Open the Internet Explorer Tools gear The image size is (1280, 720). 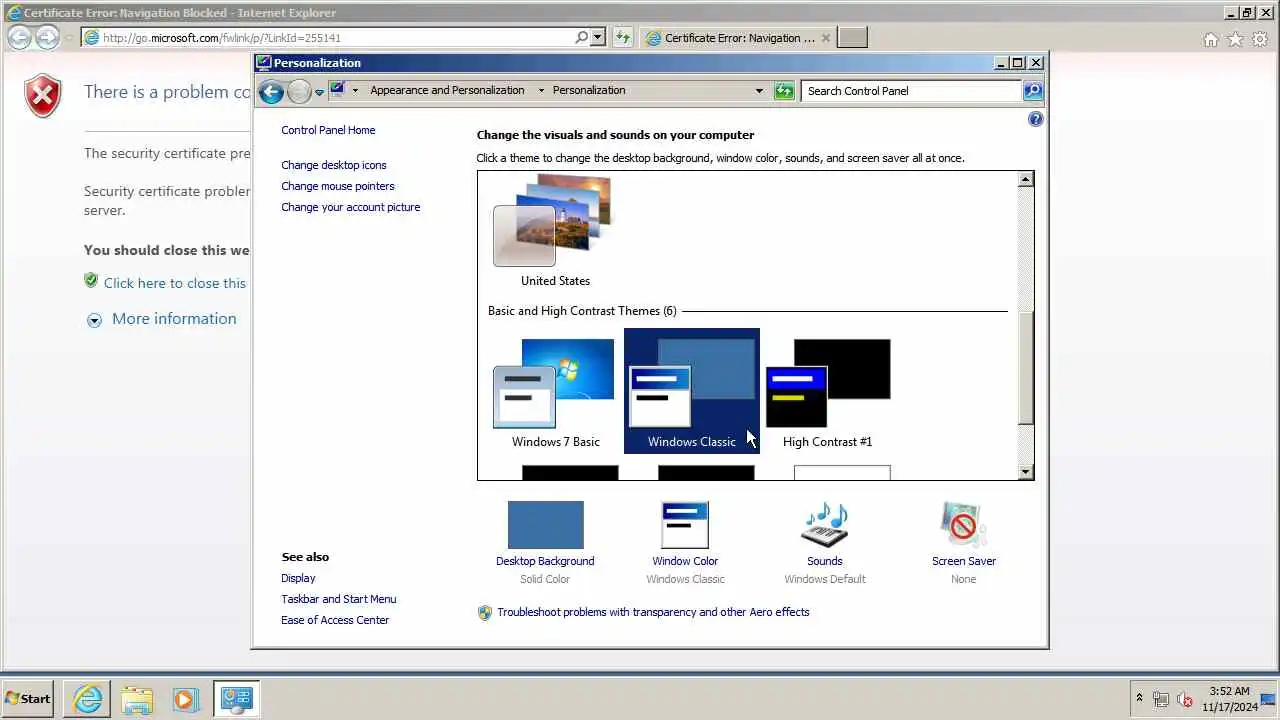[x=1260, y=39]
